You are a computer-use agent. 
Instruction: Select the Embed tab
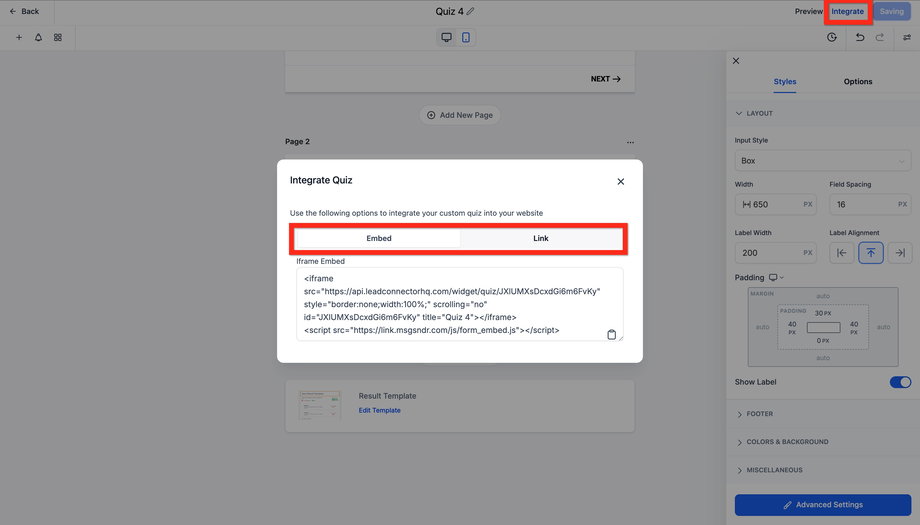378,238
